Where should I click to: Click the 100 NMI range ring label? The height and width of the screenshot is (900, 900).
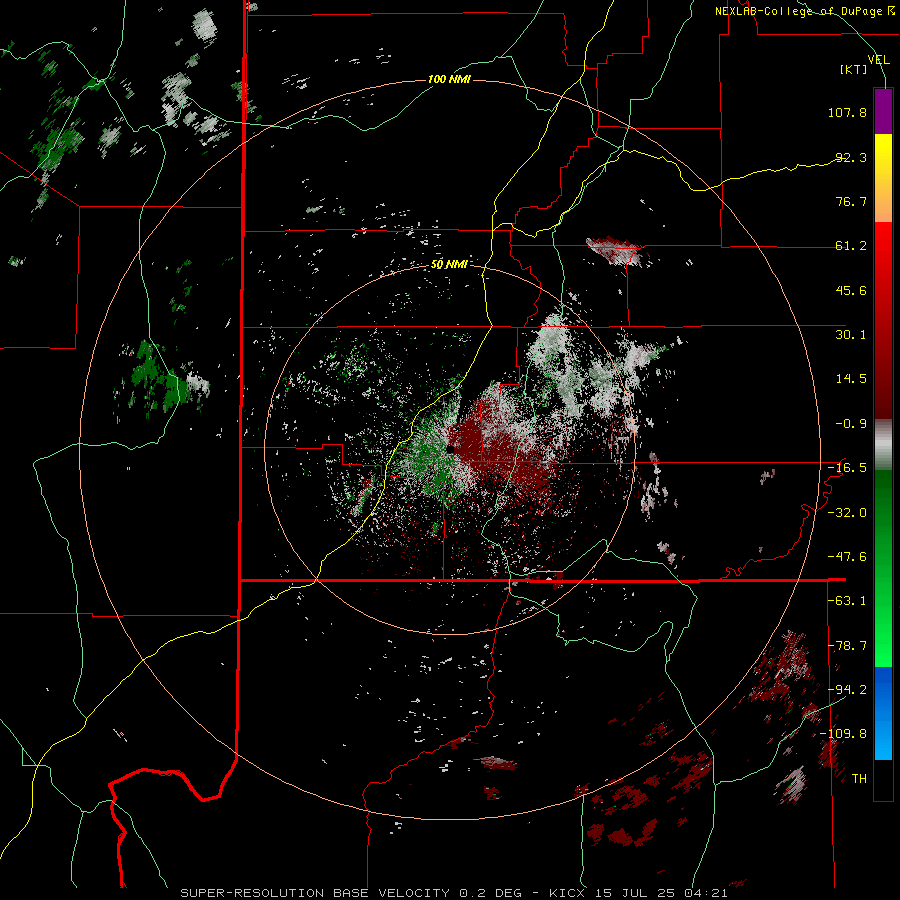449,79
